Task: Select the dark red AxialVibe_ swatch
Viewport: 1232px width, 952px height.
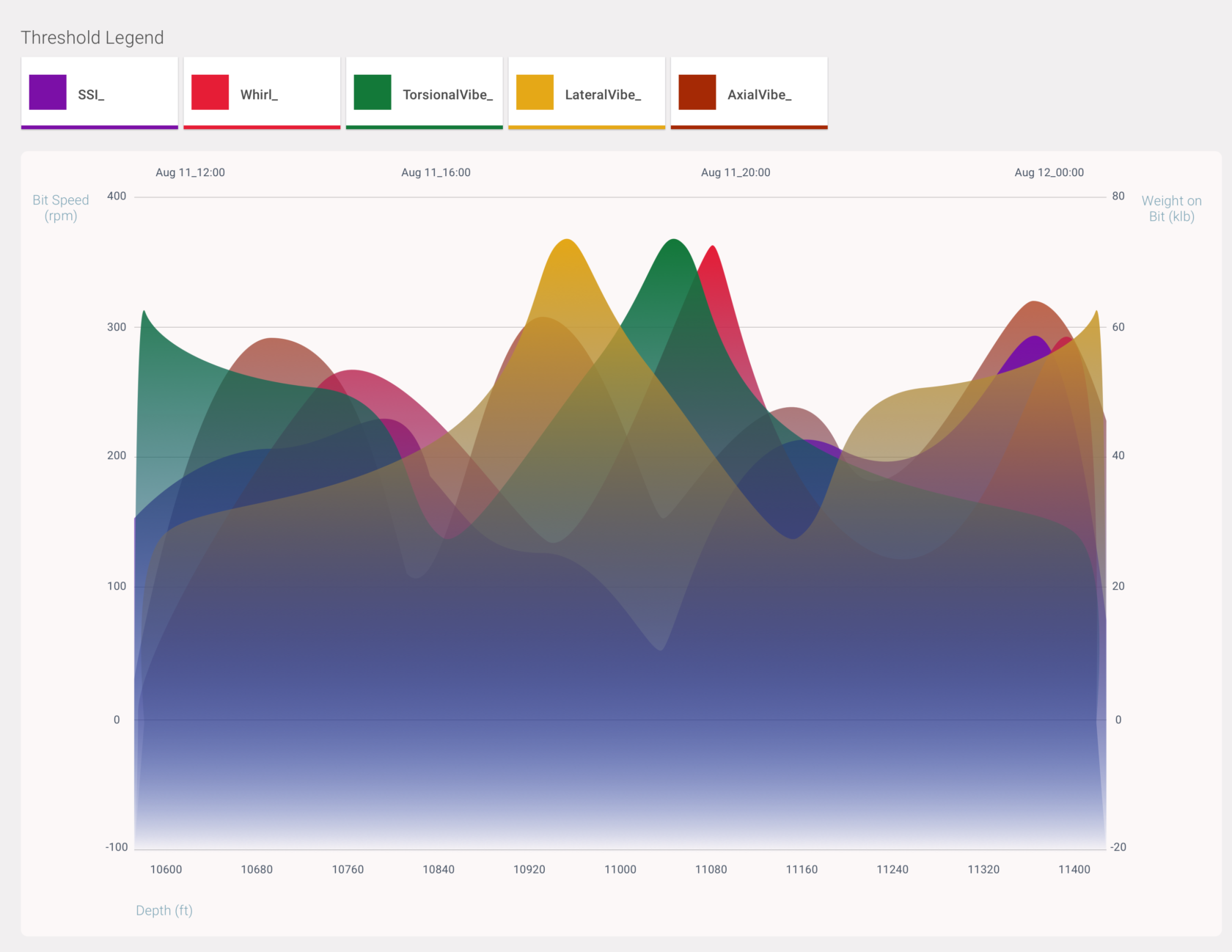Action: (x=697, y=92)
